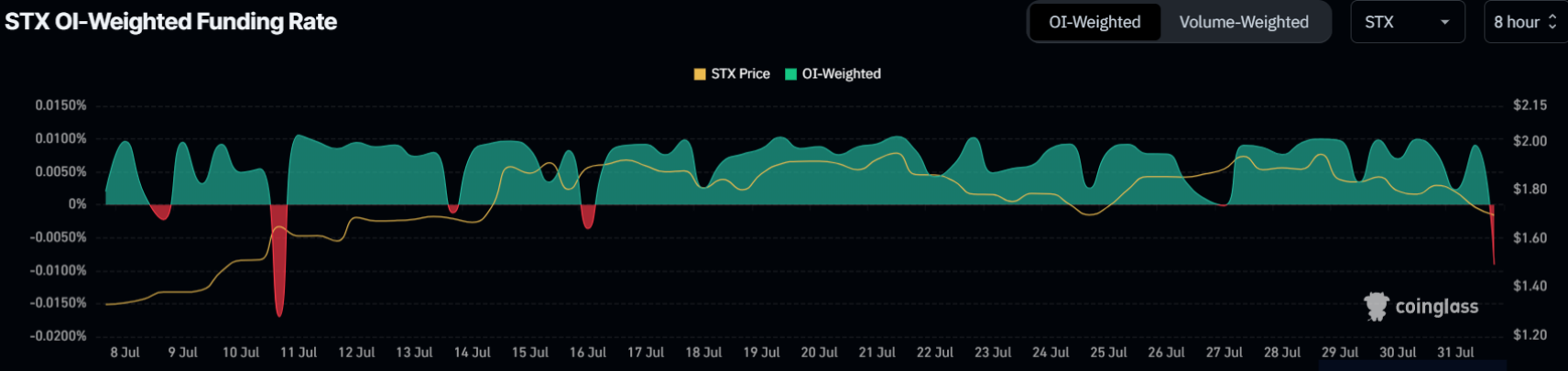Viewport: 1568px width, 371px height.
Task: Click the 22 Jul x-axis label
Action: point(935,353)
